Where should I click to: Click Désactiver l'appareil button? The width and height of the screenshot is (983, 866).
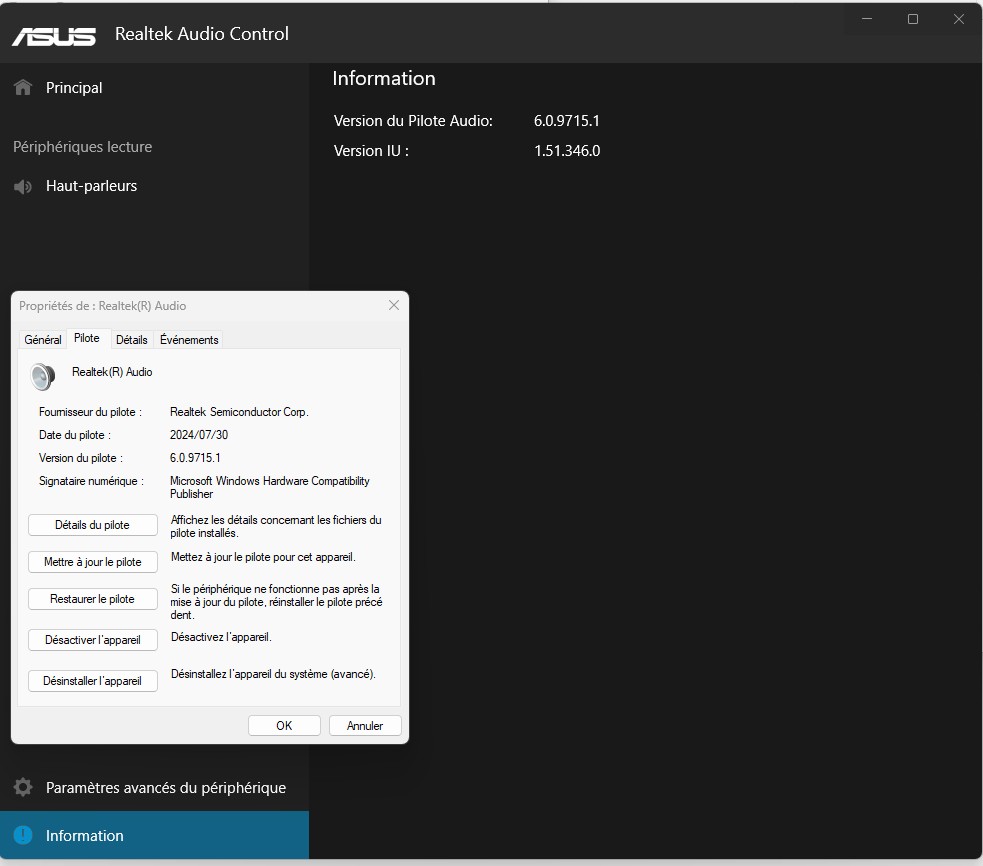tap(93, 640)
